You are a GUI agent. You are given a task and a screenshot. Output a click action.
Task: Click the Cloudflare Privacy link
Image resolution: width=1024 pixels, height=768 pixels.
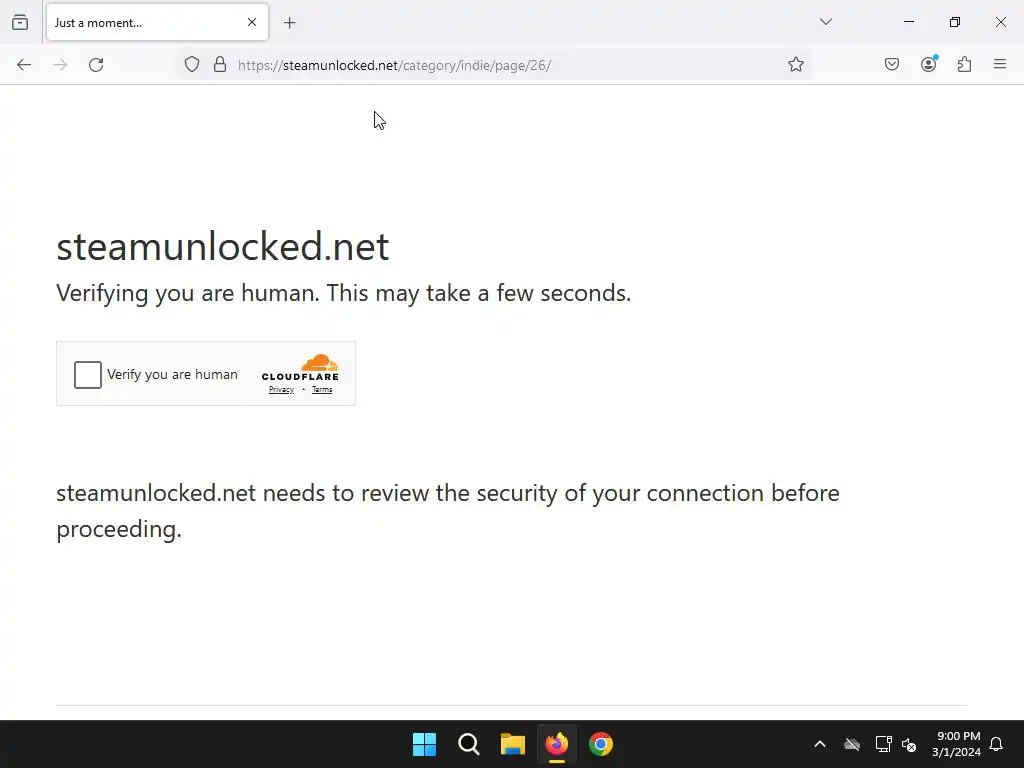281,390
